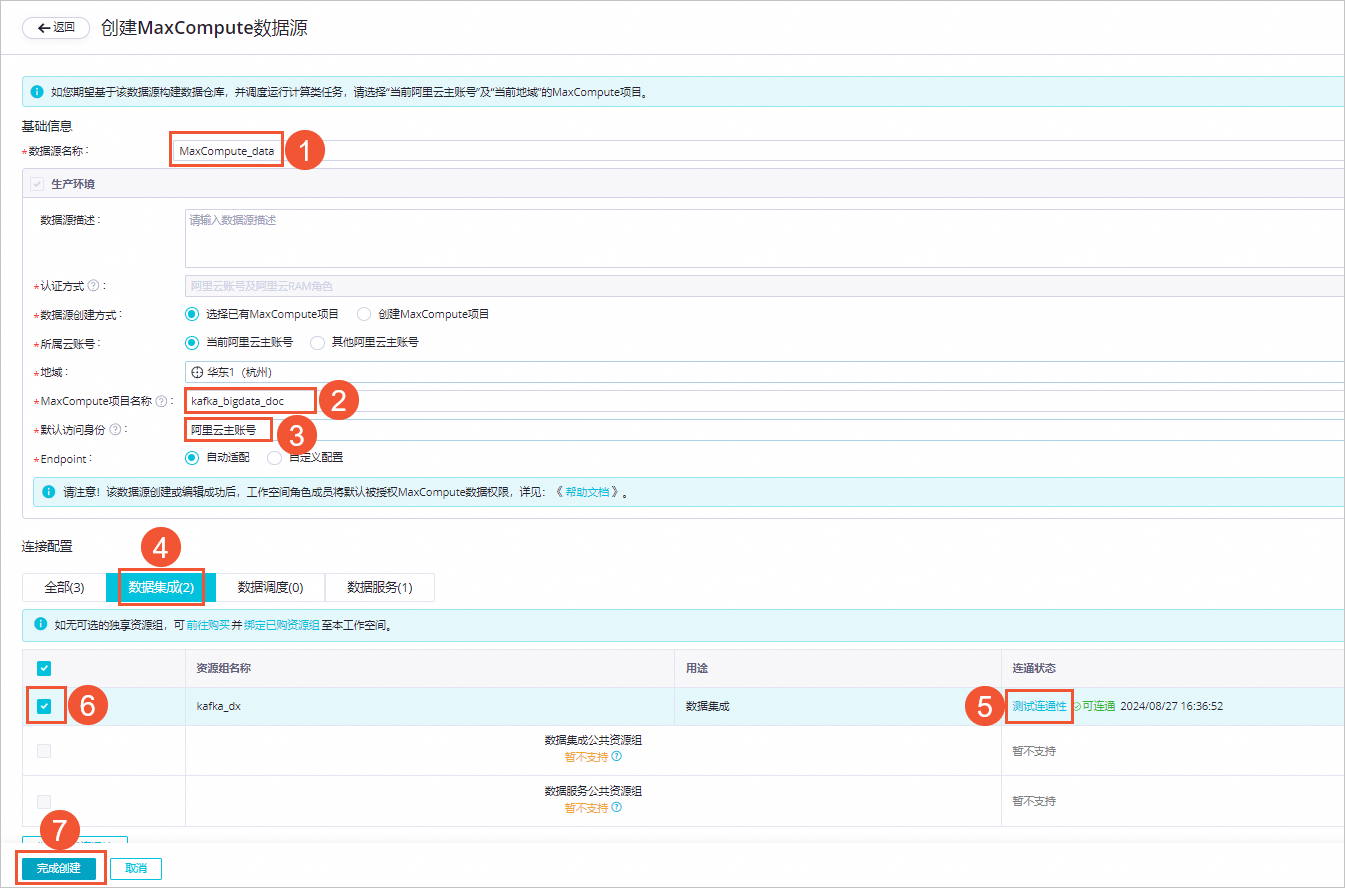Click help icon next to 默认访问身份
This screenshot has width=1345, height=888.
coord(115,430)
